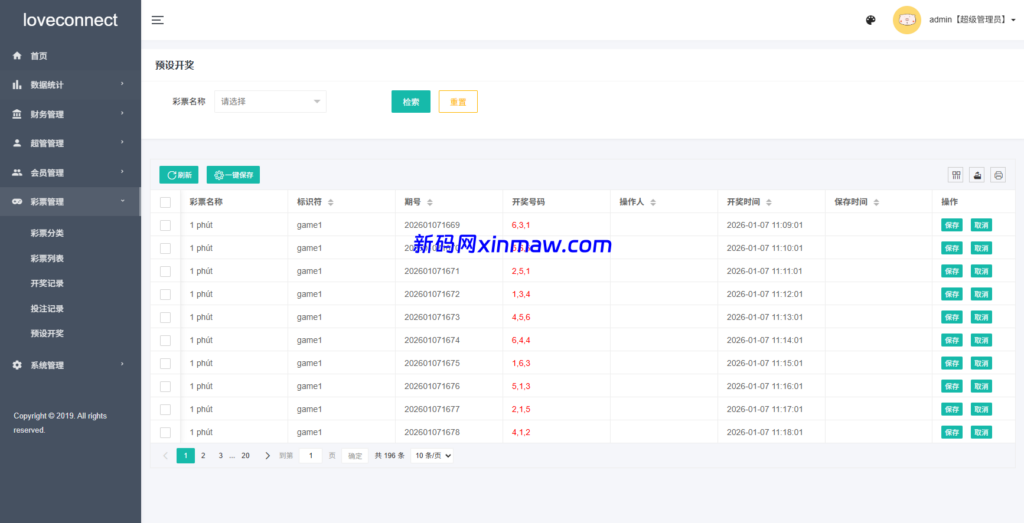The height and width of the screenshot is (523, 1024).
Task: Open 预设开奖 submenu item
Action: (47, 333)
